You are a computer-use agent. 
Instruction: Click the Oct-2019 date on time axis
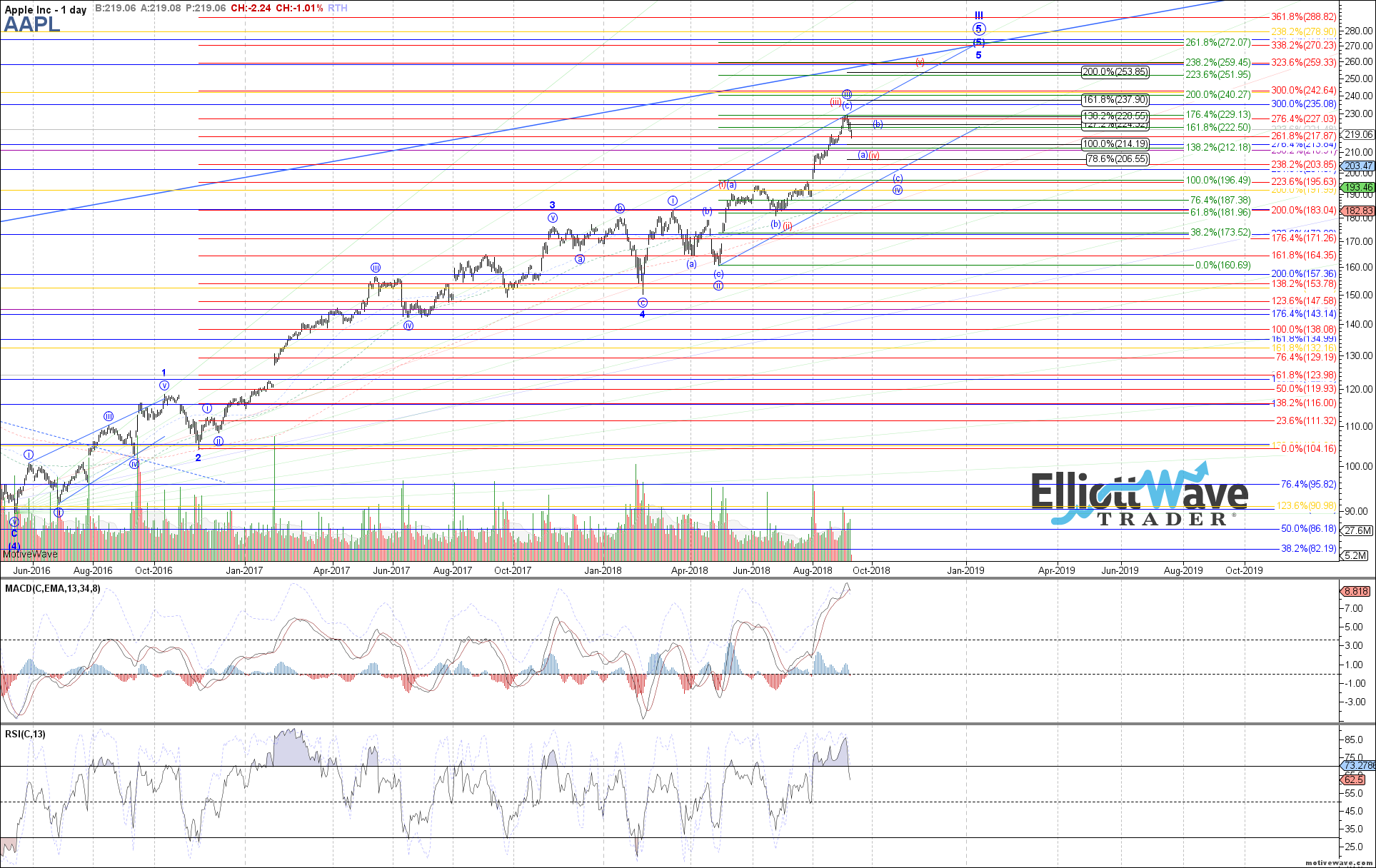point(1244,570)
